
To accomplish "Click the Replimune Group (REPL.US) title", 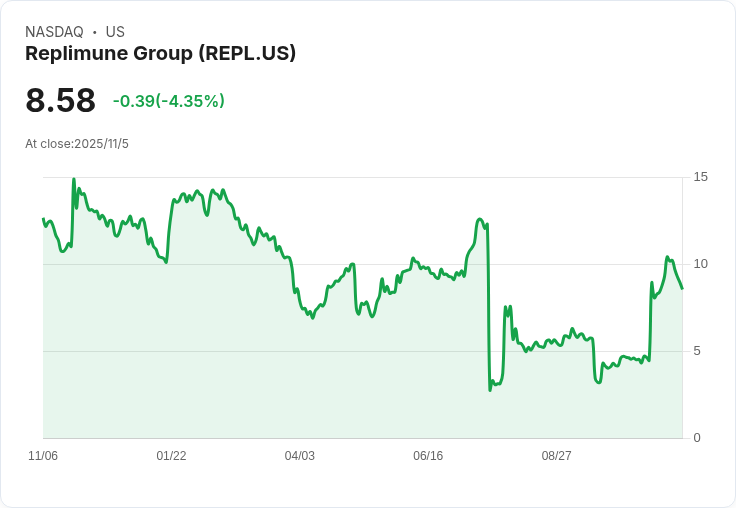I will tap(160, 54).
